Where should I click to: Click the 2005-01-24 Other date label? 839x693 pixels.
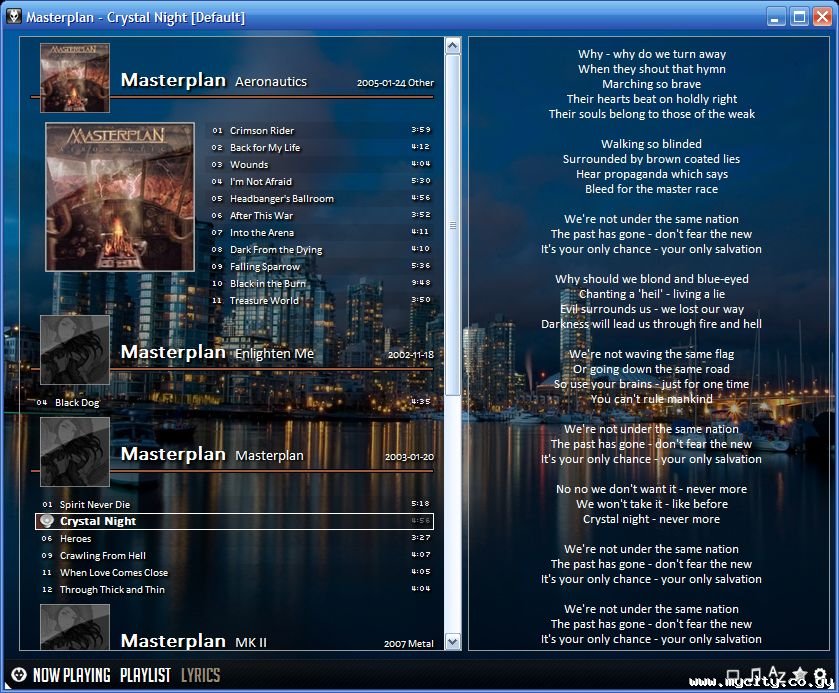point(395,83)
